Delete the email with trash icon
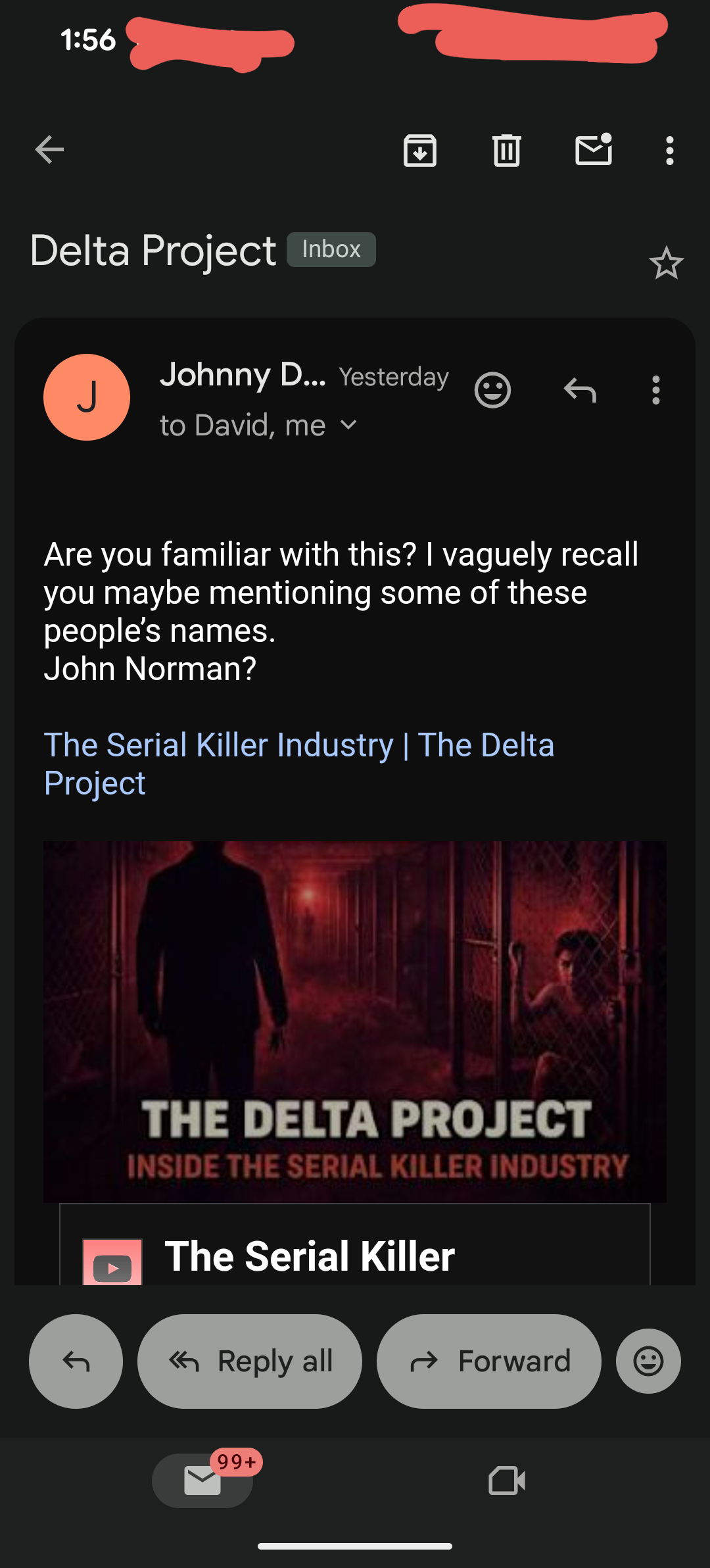710x1568 pixels. point(507,151)
